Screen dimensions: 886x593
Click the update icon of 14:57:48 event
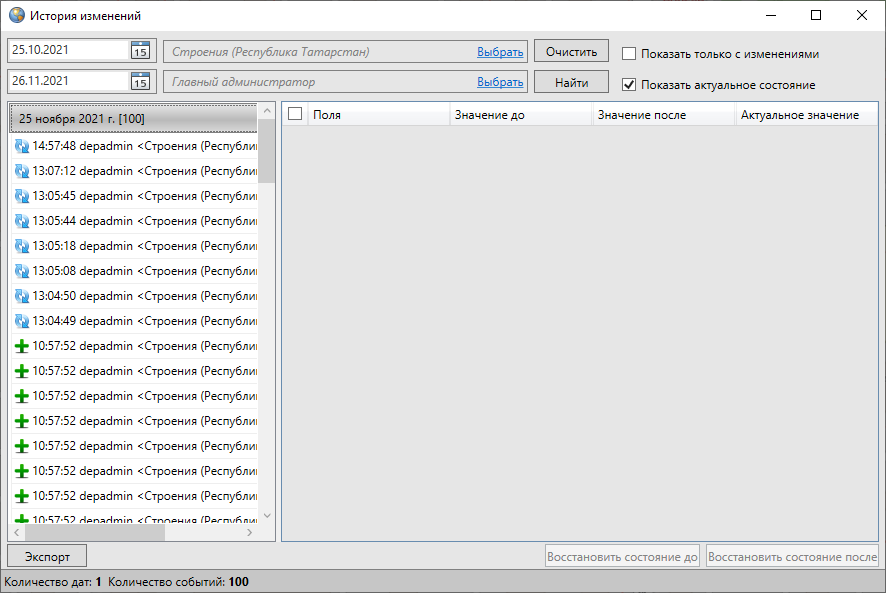22,146
